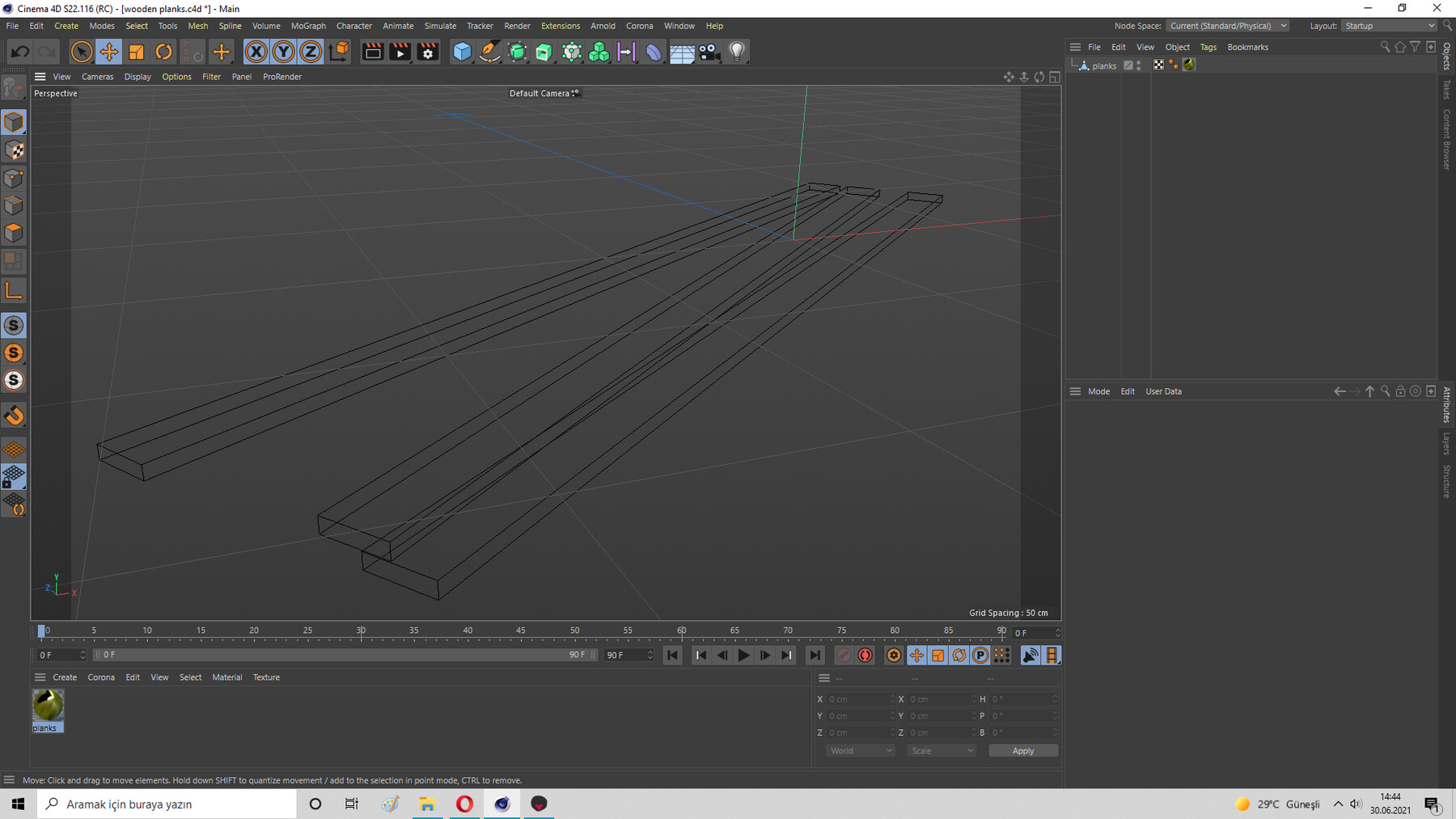The image size is (1456, 819).
Task: Render to Picture Viewer
Action: click(400, 52)
